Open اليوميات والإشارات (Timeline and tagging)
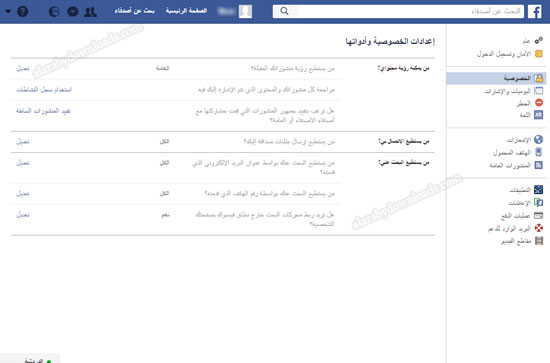 point(514,91)
